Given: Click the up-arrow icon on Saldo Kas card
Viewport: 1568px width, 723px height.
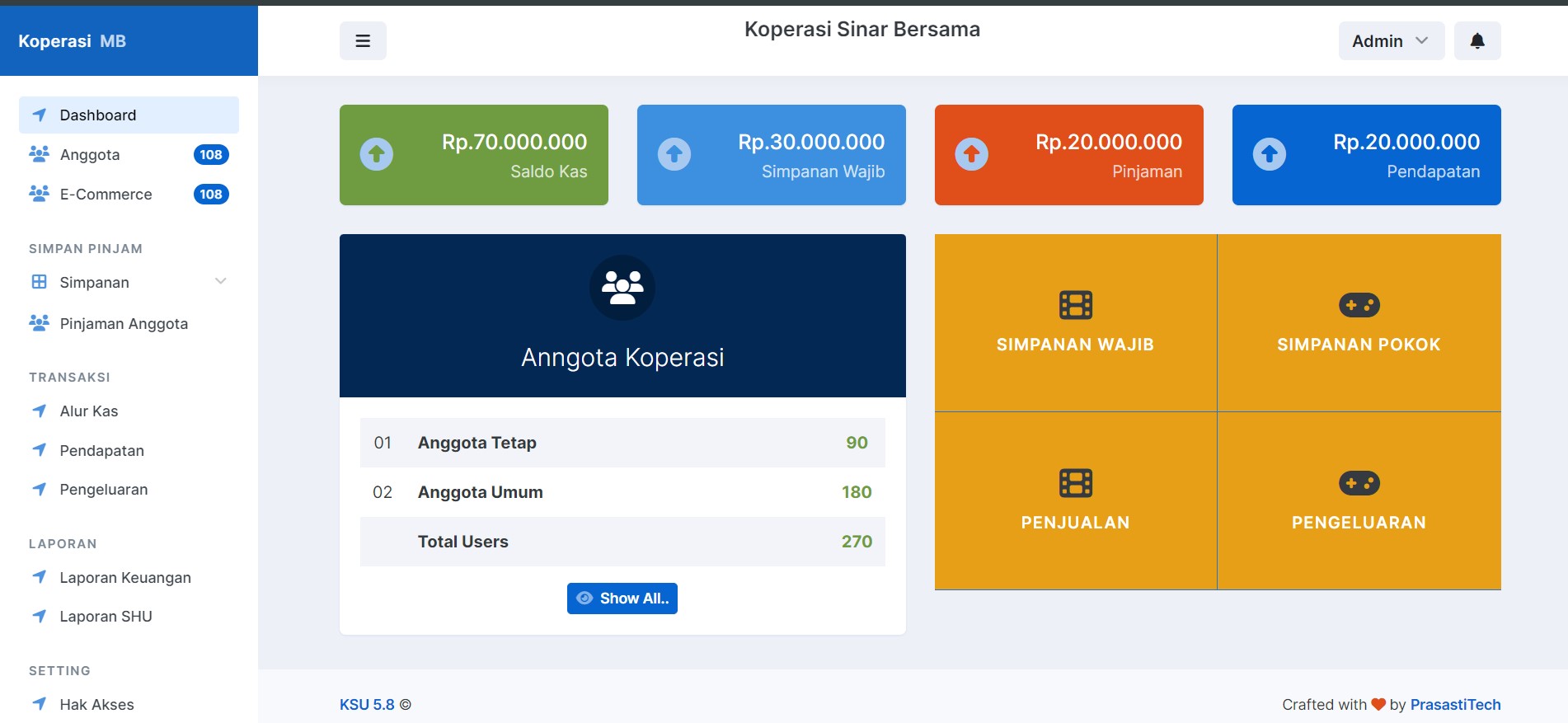Looking at the screenshot, I should 377,154.
